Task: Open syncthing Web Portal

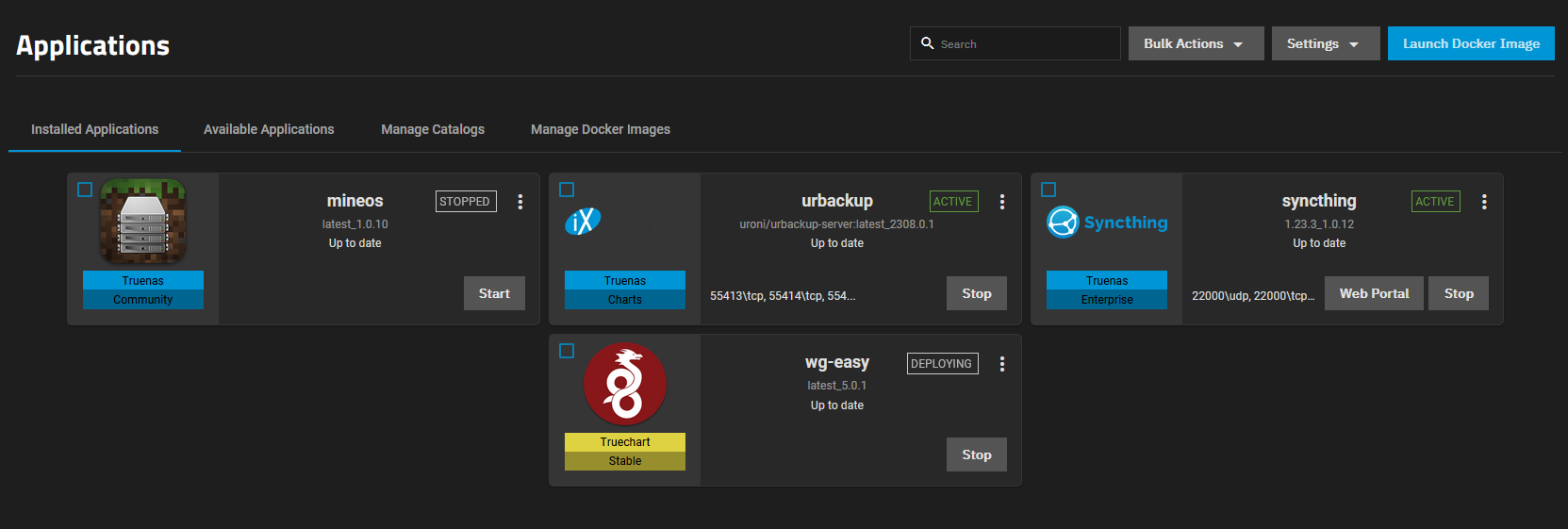Action: (x=1374, y=293)
